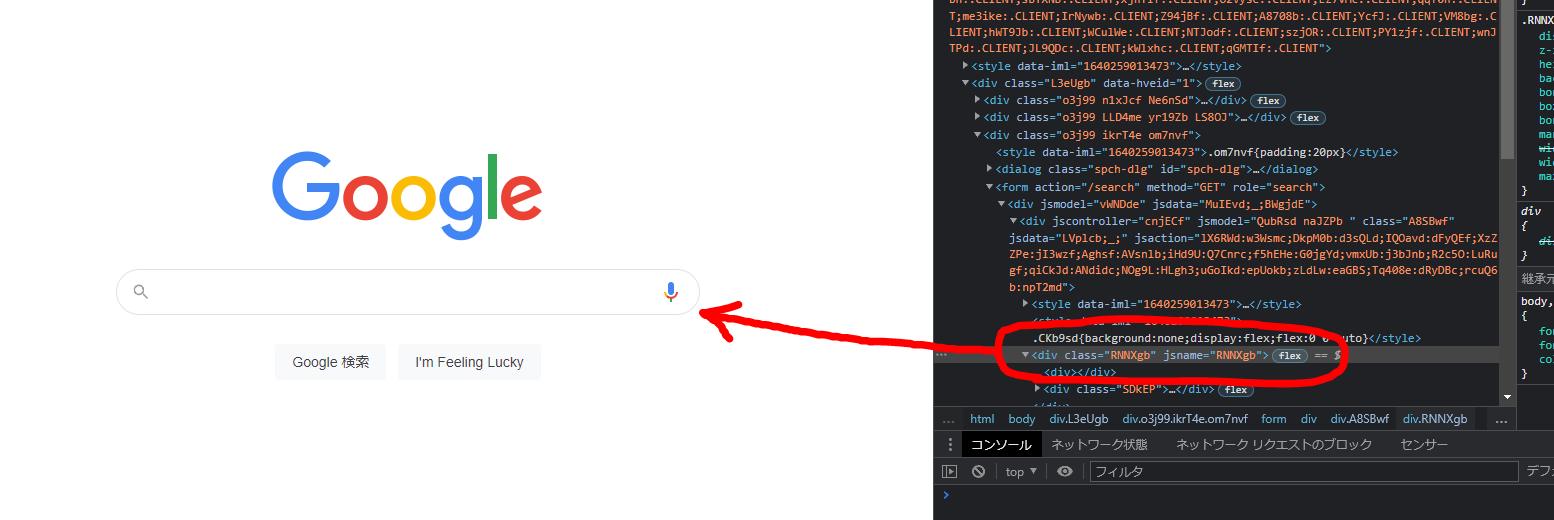The width and height of the screenshot is (1554, 520).
Task: Collapse the div jsmodel vWNDde node
Action: tap(1002, 204)
